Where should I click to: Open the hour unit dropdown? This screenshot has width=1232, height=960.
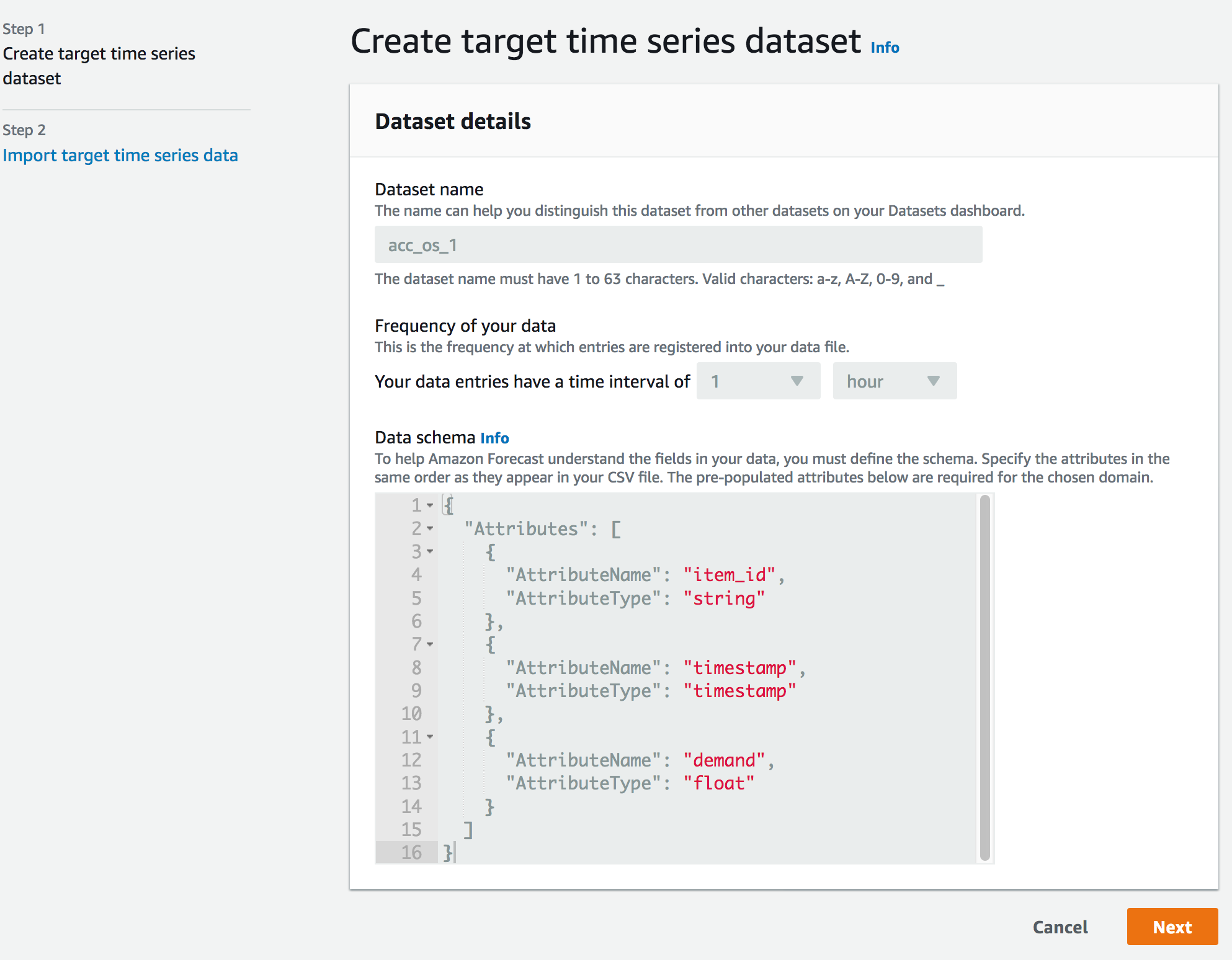pyautogui.click(x=895, y=381)
